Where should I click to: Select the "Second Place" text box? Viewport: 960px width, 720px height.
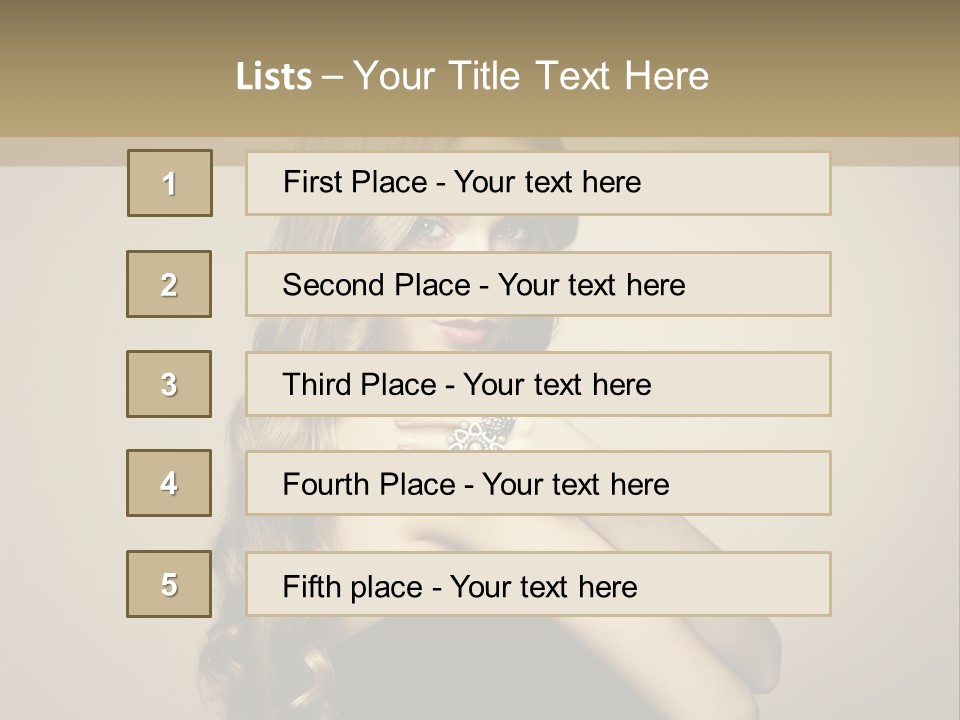538,284
